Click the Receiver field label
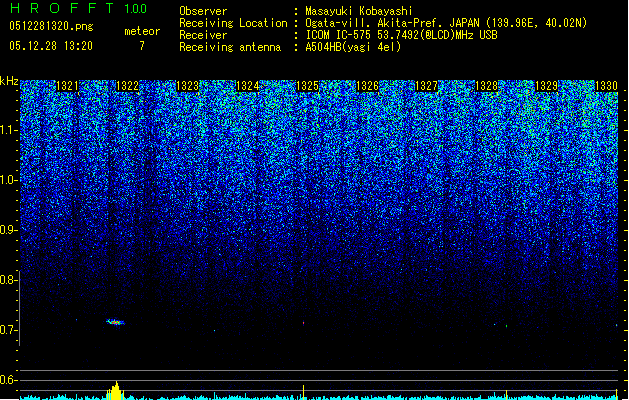The width and height of the screenshot is (629, 400). point(203,35)
